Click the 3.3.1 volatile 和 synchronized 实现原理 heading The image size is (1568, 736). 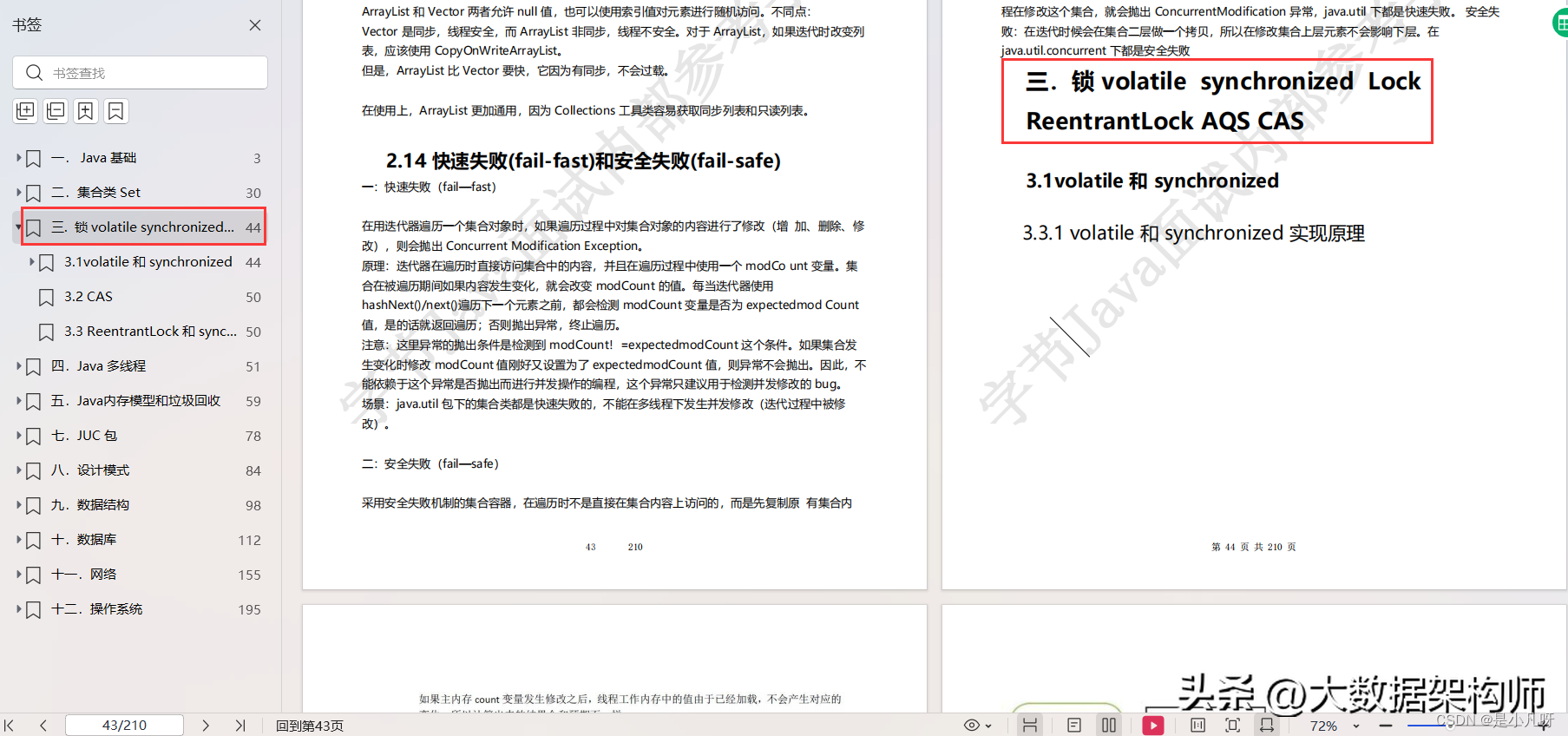tap(1193, 233)
